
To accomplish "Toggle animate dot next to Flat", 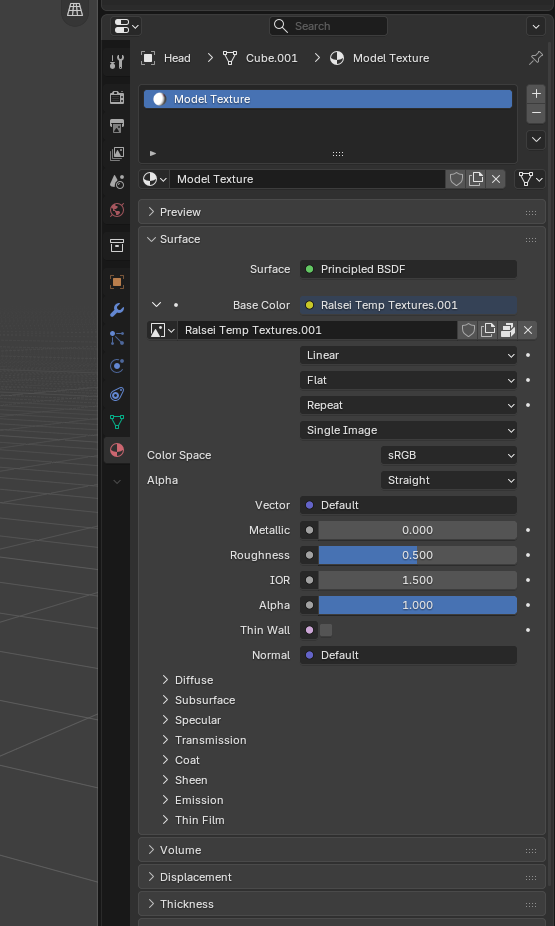I will click(x=528, y=380).
